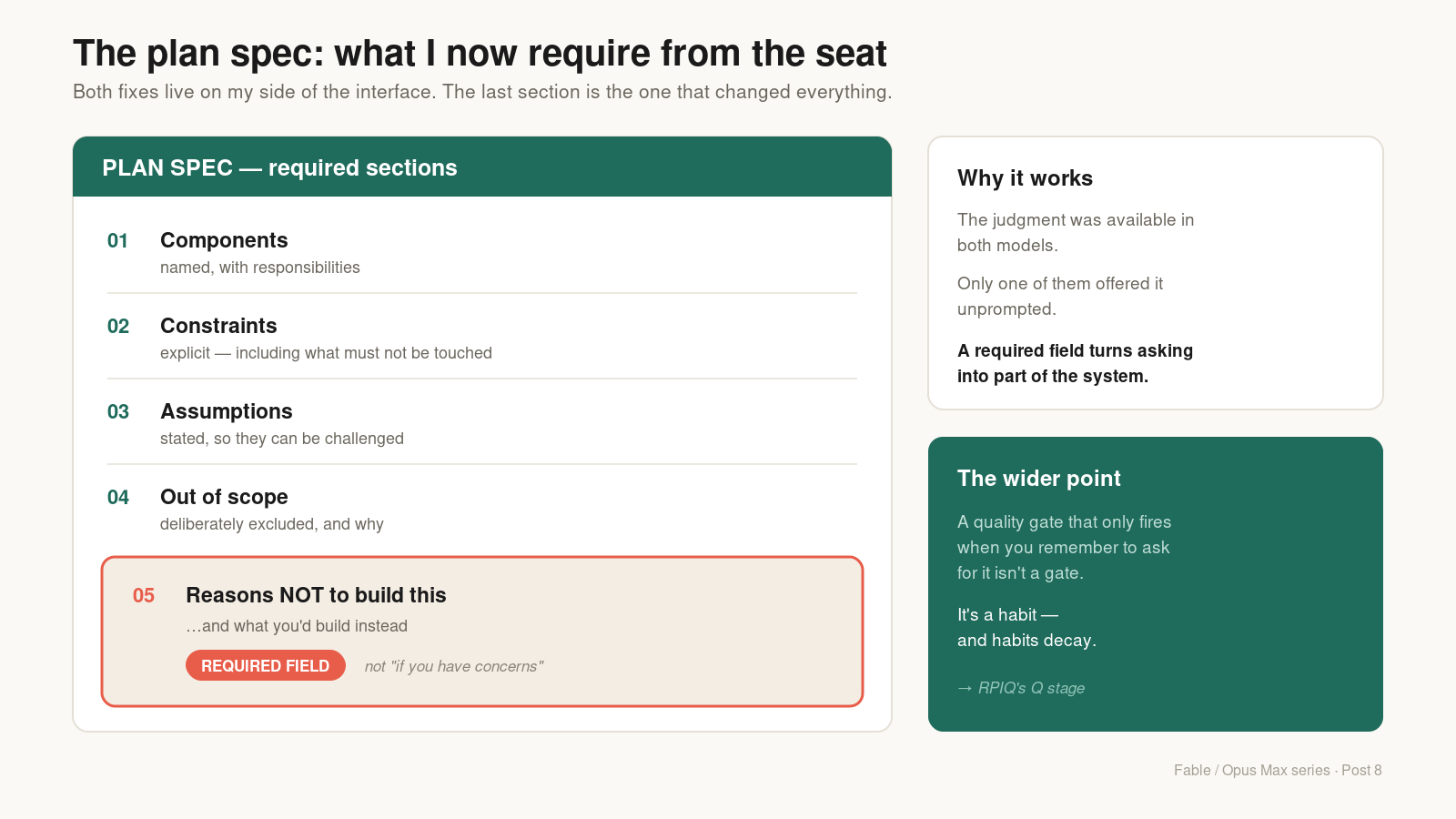The height and width of the screenshot is (819, 1456).
Task: Click the red number 05 marker
Action: [144, 595]
